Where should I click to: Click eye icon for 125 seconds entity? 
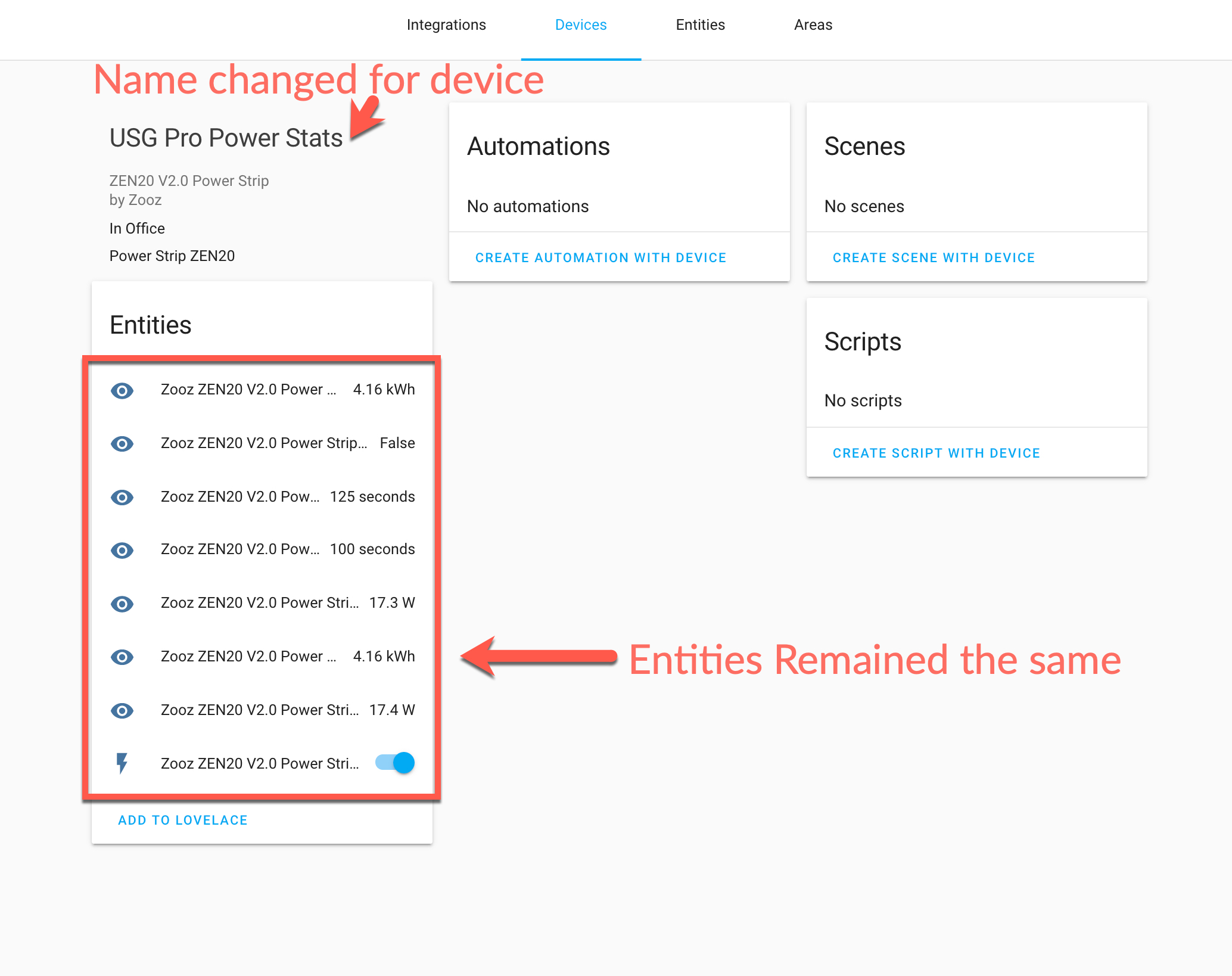coord(122,497)
